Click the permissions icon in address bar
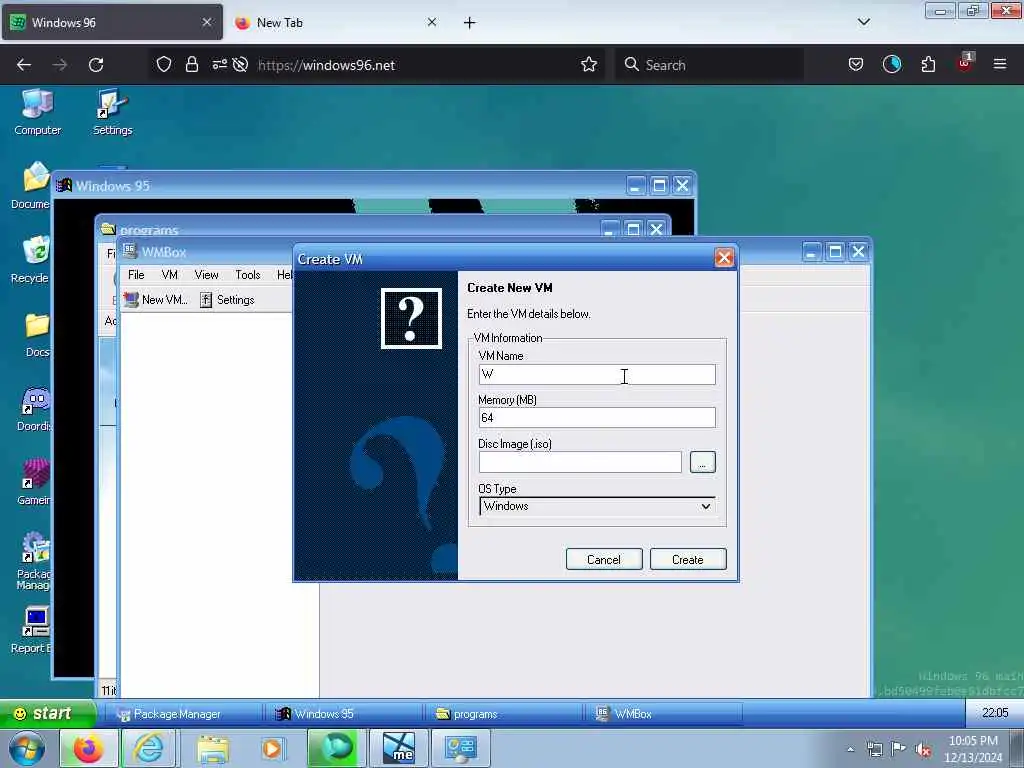Screen dimensions: 1024x768 (x=219, y=65)
